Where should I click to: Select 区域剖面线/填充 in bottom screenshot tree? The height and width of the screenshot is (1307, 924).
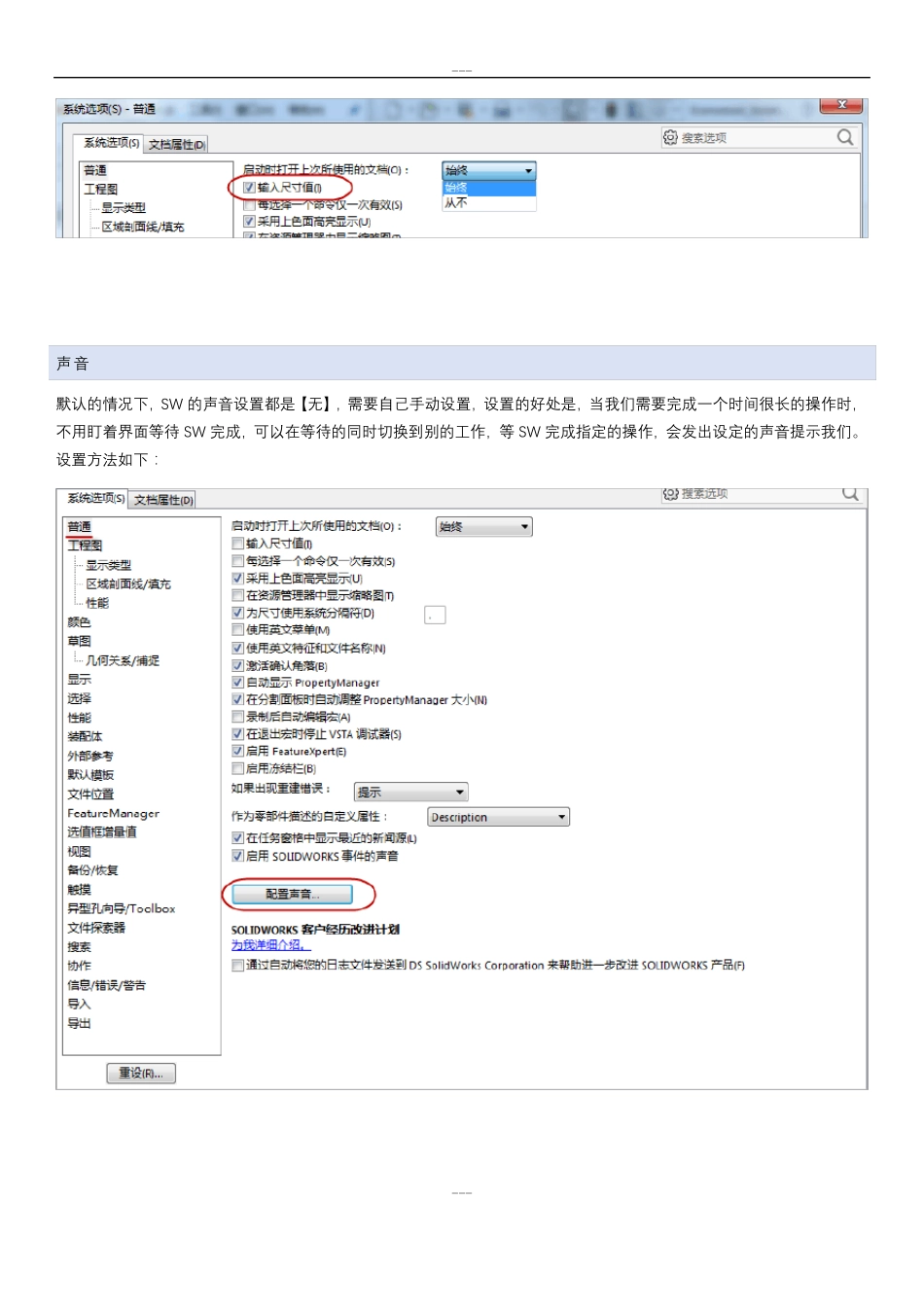tap(128, 583)
